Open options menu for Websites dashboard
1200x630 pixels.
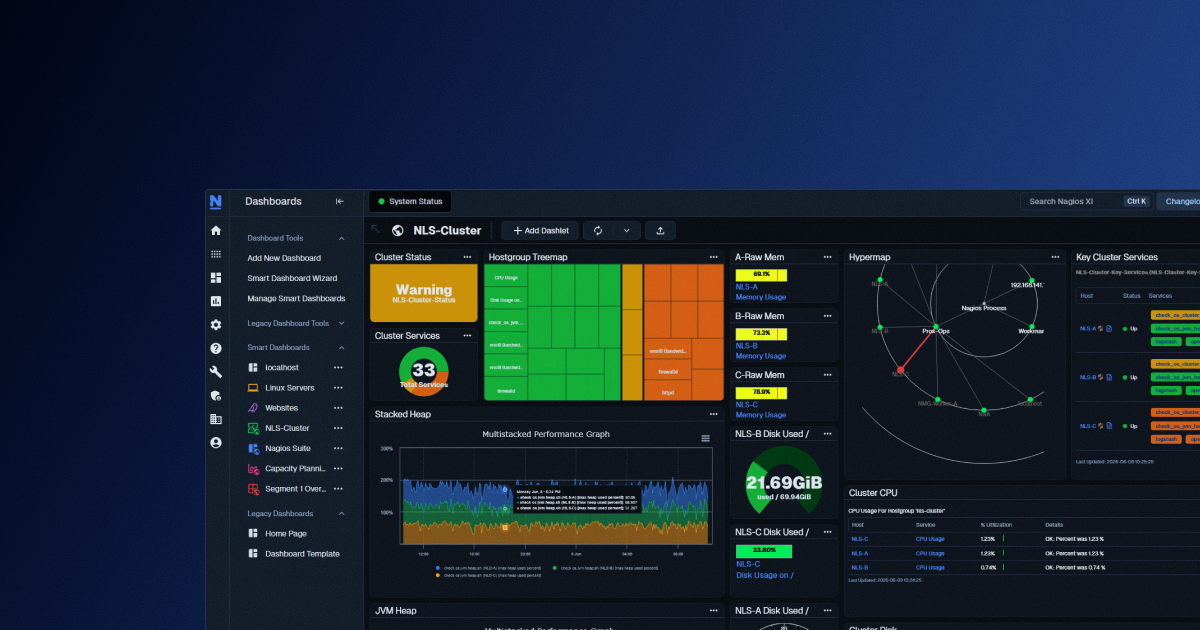[338, 408]
